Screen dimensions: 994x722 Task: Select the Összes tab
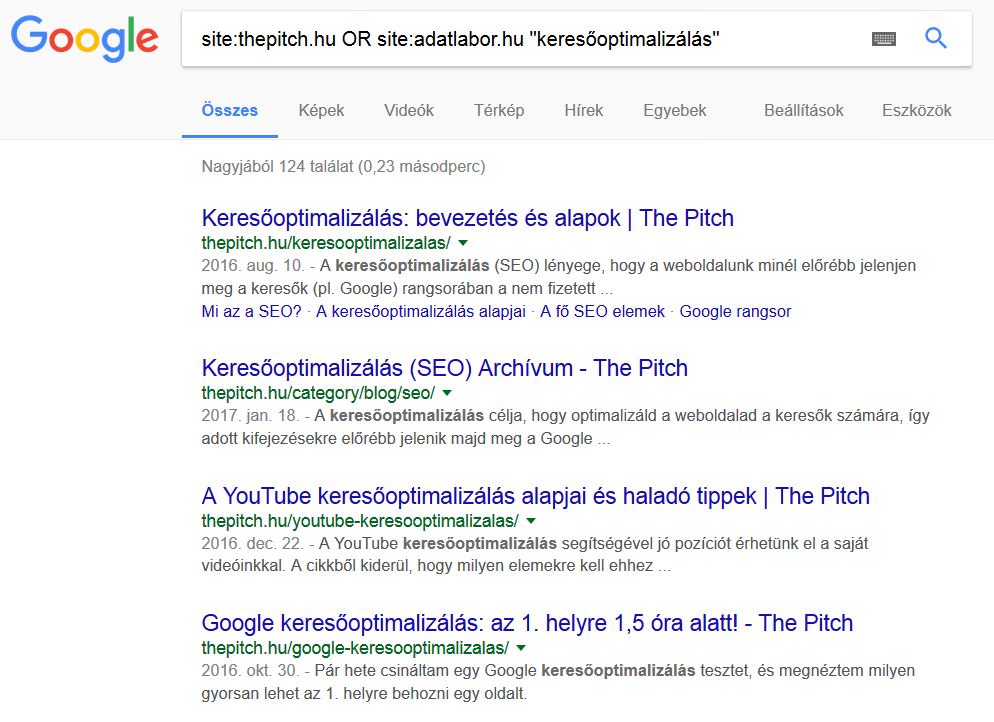(229, 110)
